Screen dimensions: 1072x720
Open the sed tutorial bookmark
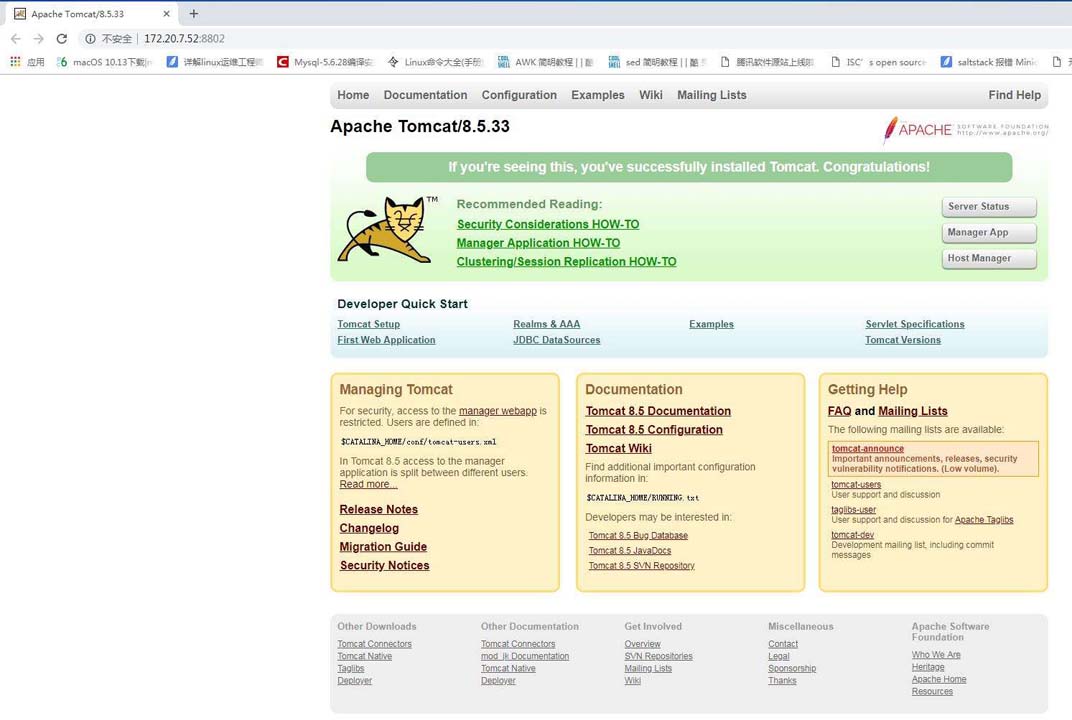click(657, 62)
